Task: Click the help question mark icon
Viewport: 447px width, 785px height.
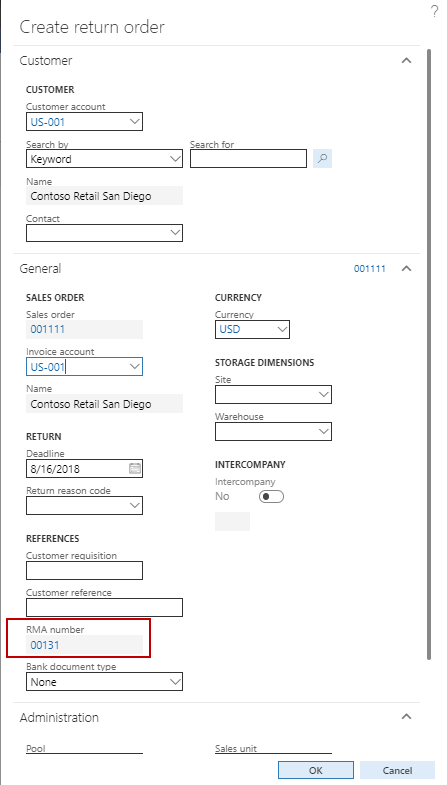Action: [434, 12]
